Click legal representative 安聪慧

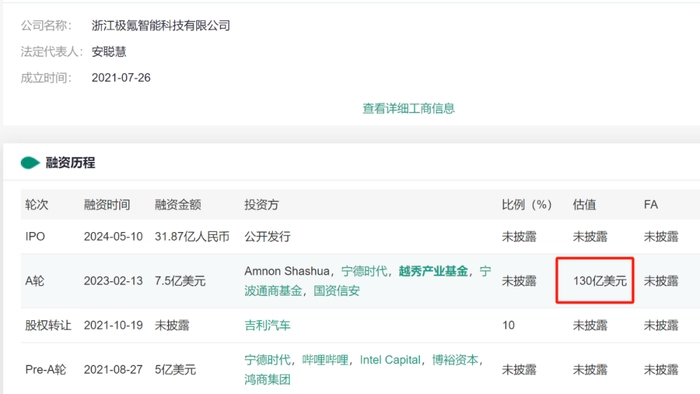[x=109, y=52]
